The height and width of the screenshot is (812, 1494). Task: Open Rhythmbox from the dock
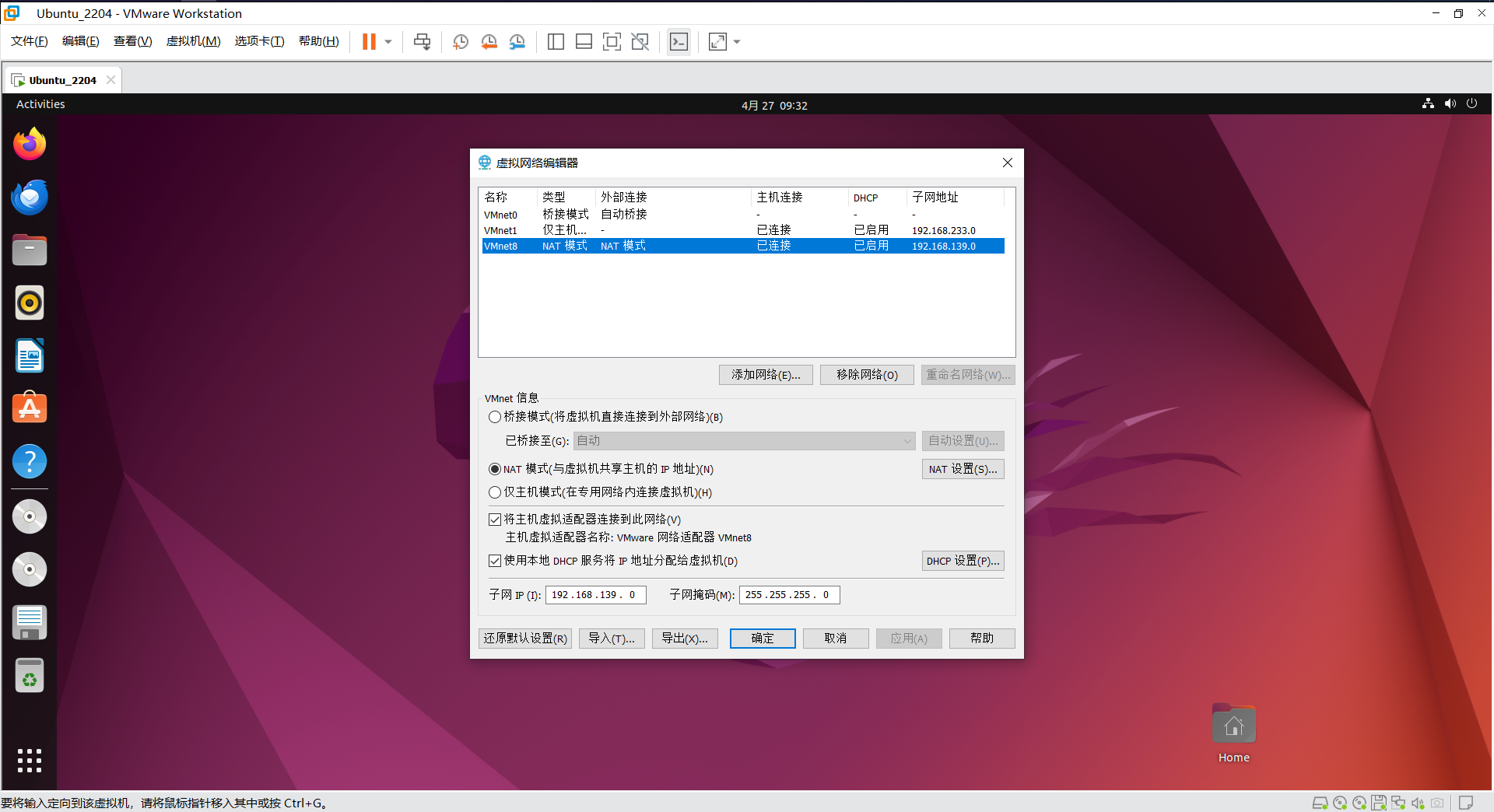pyautogui.click(x=30, y=303)
